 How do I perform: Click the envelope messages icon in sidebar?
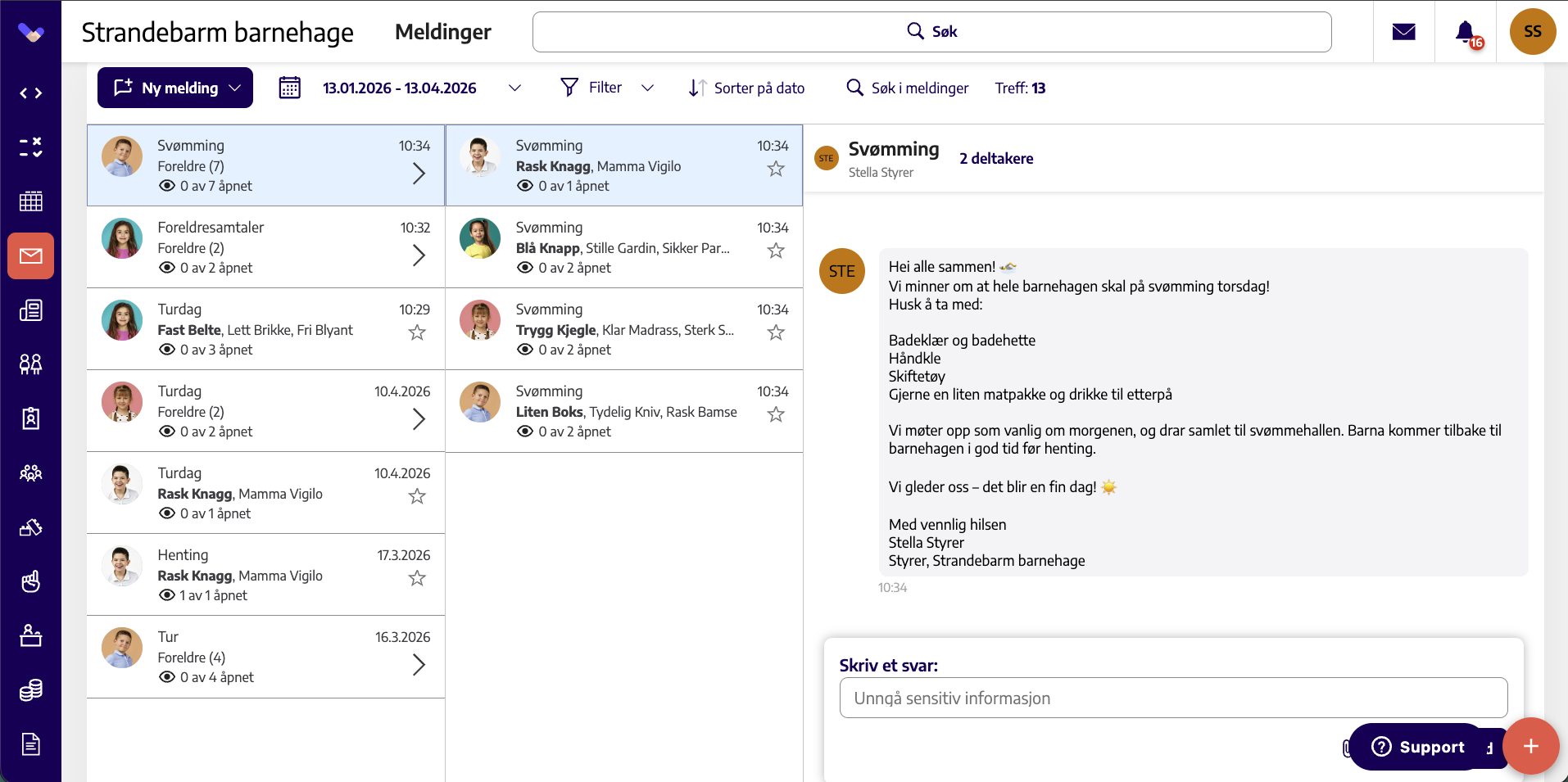(30, 256)
